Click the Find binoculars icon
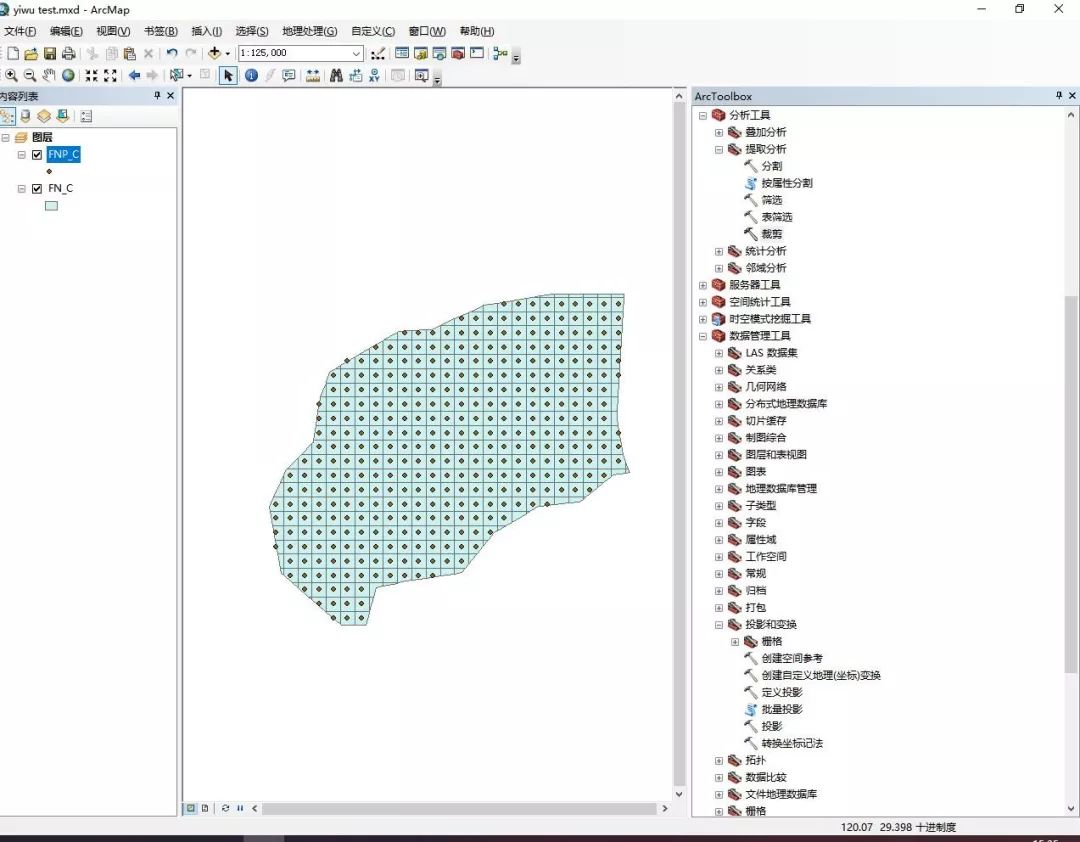This screenshot has width=1080, height=842. pos(336,75)
